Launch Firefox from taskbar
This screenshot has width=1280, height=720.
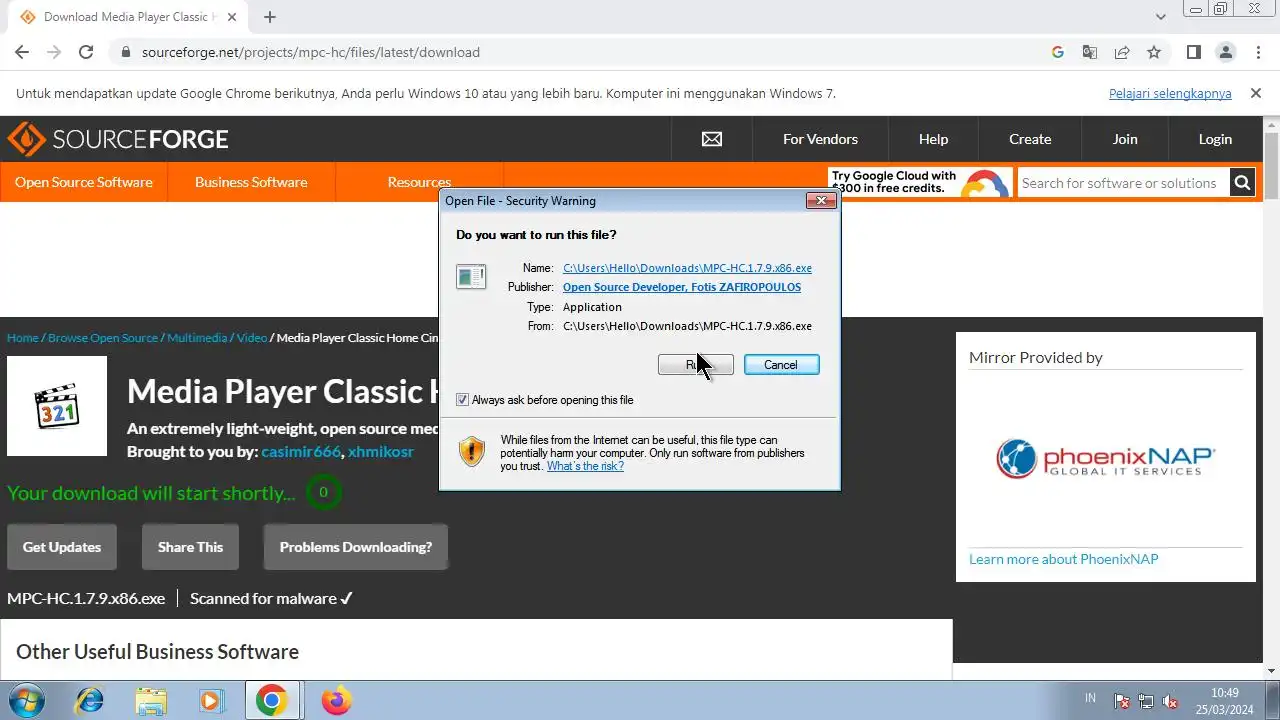pyautogui.click(x=336, y=701)
